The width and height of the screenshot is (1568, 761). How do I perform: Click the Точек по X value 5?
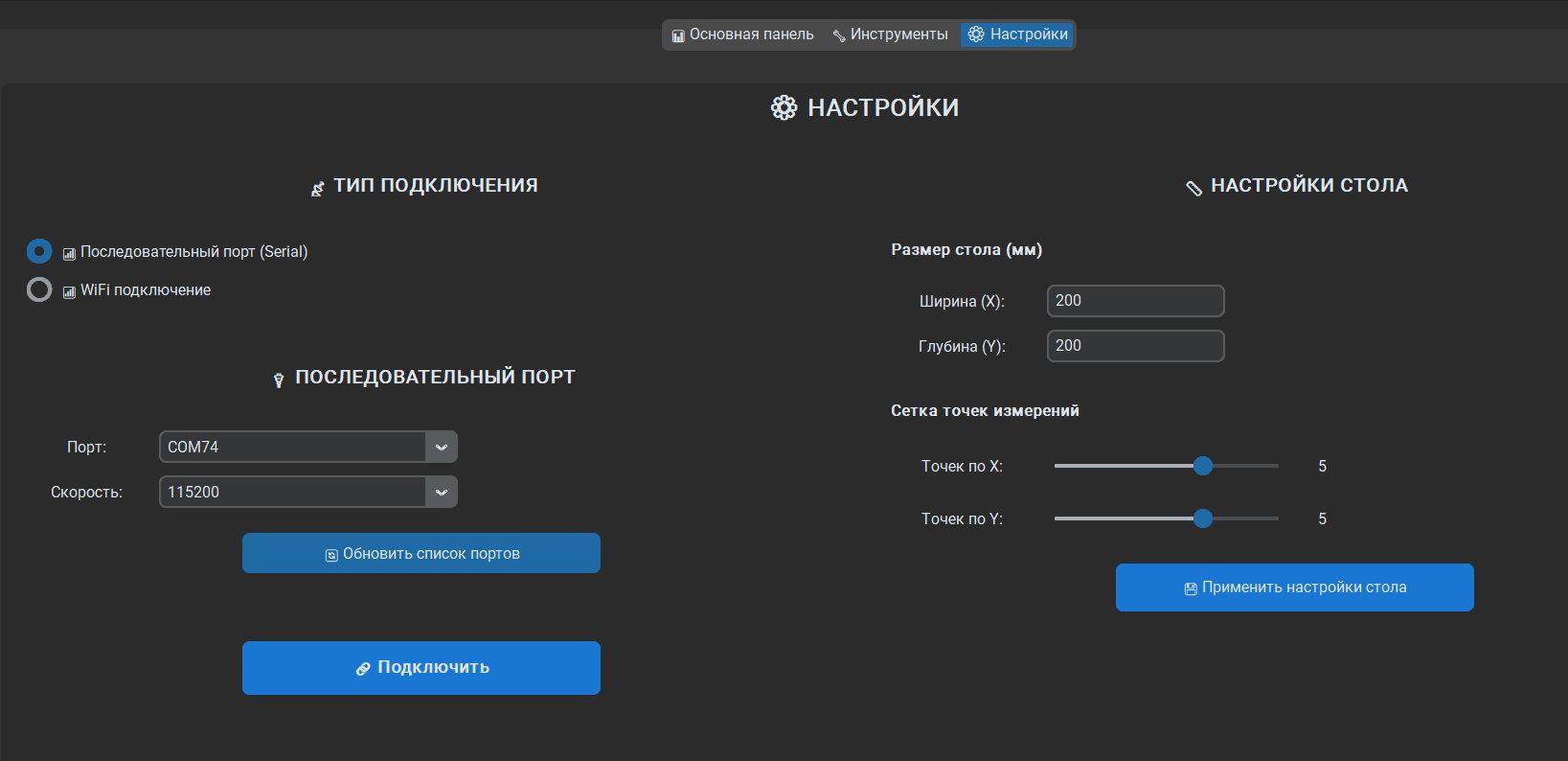click(1322, 466)
